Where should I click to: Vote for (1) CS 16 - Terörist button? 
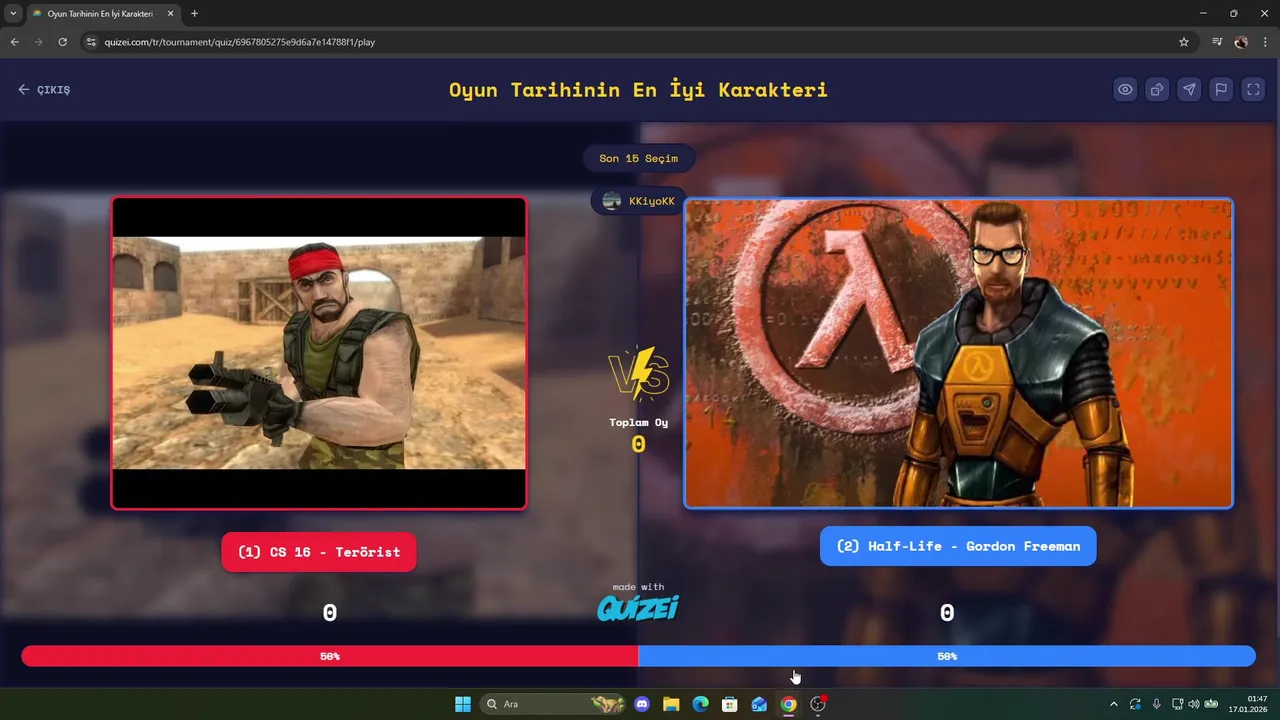(319, 552)
